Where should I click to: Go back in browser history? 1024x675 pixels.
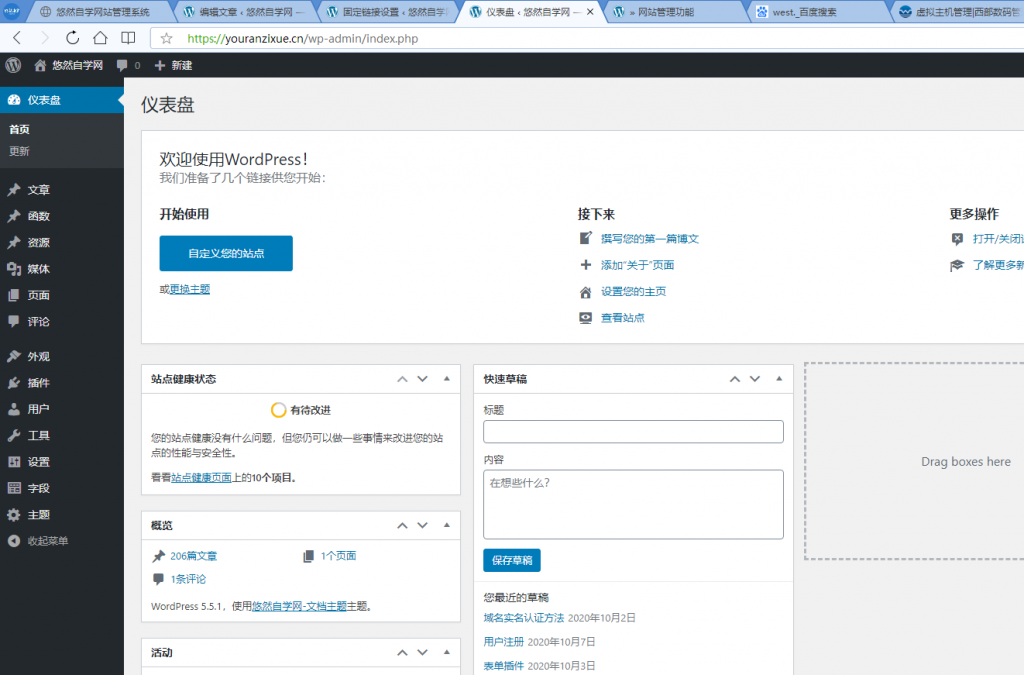click(x=18, y=38)
